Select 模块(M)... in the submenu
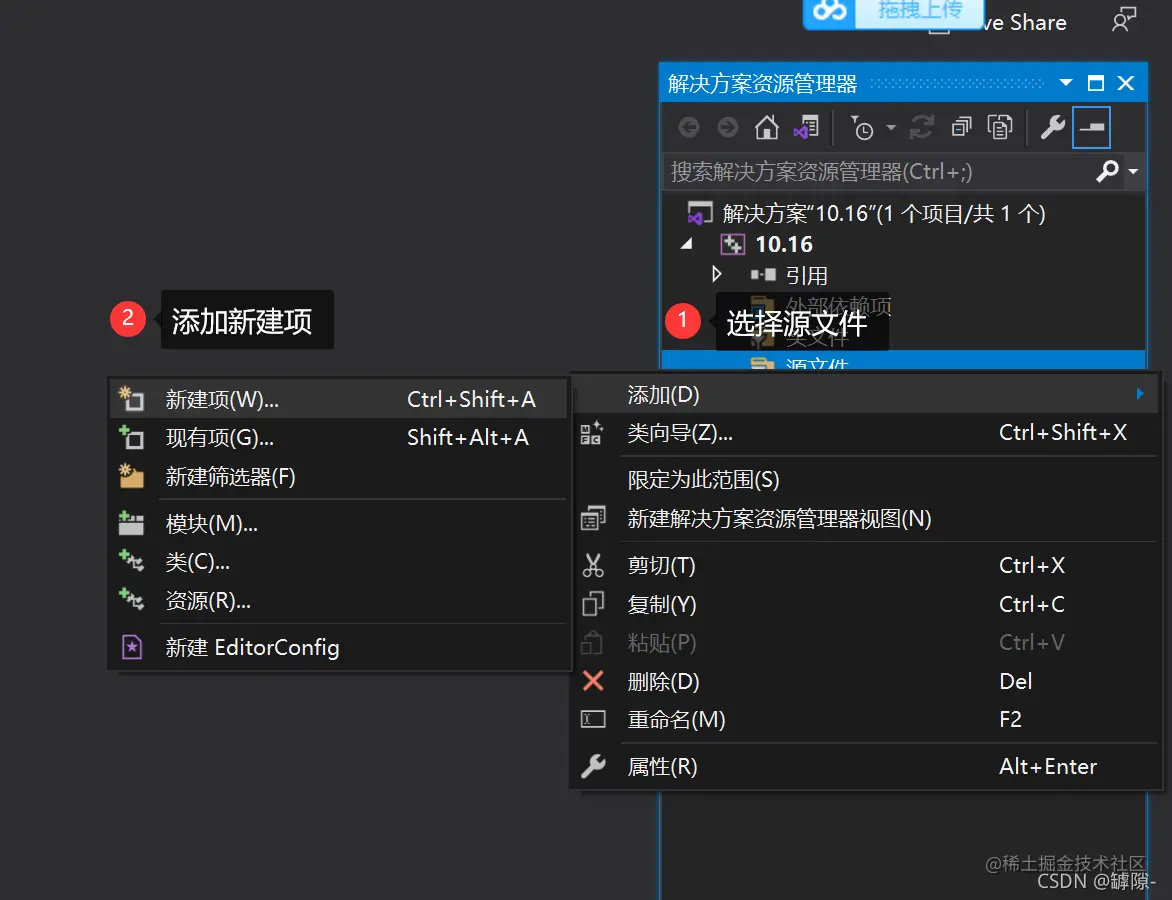 339,523
